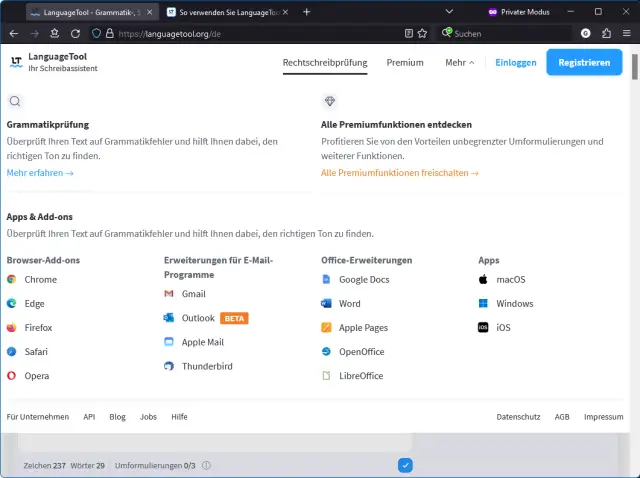Open the Hilfe footer link
Screen dimensions: 640x478
click(x=179, y=417)
